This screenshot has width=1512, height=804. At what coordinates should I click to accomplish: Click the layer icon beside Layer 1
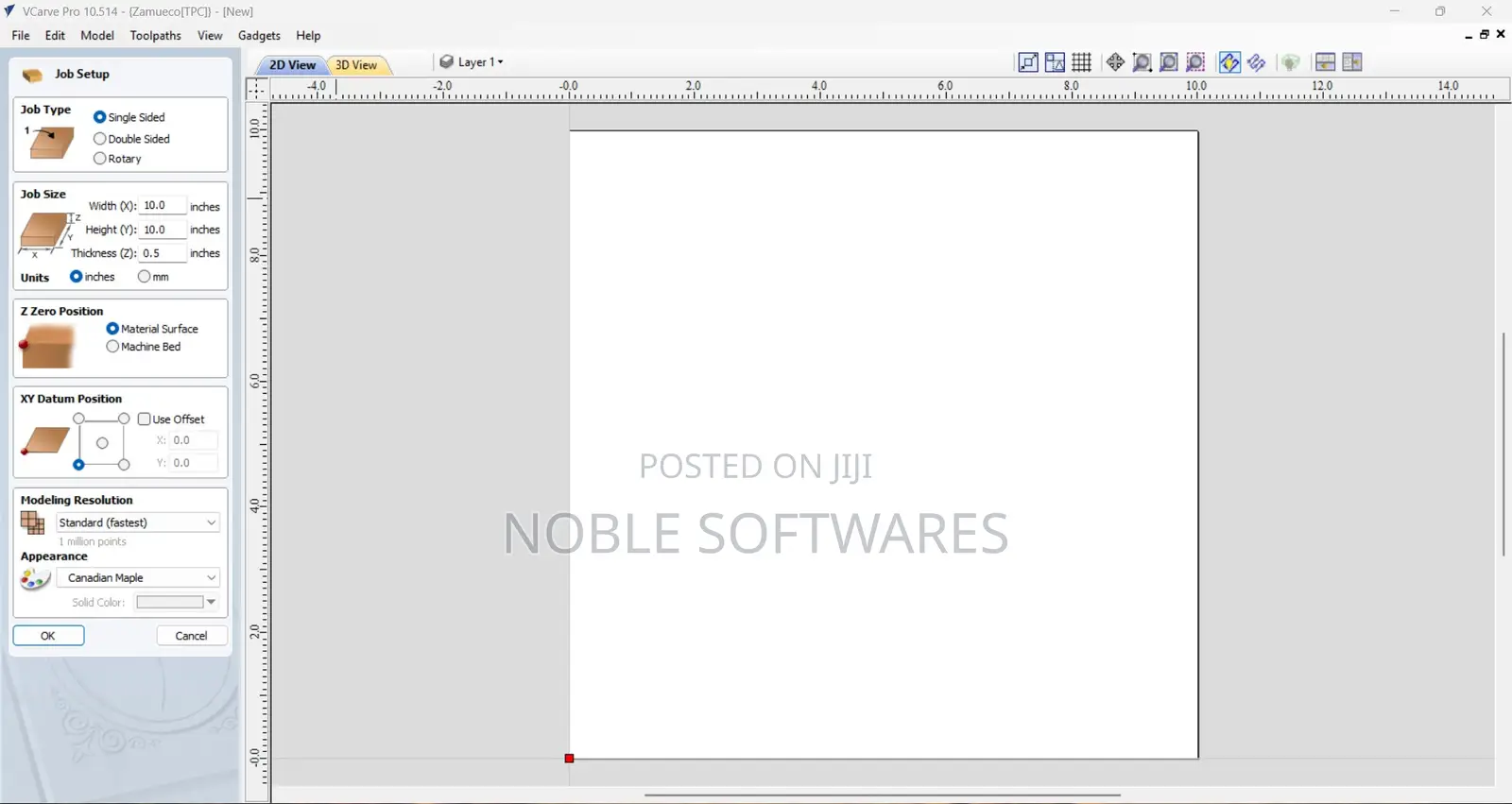click(x=447, y=61)
